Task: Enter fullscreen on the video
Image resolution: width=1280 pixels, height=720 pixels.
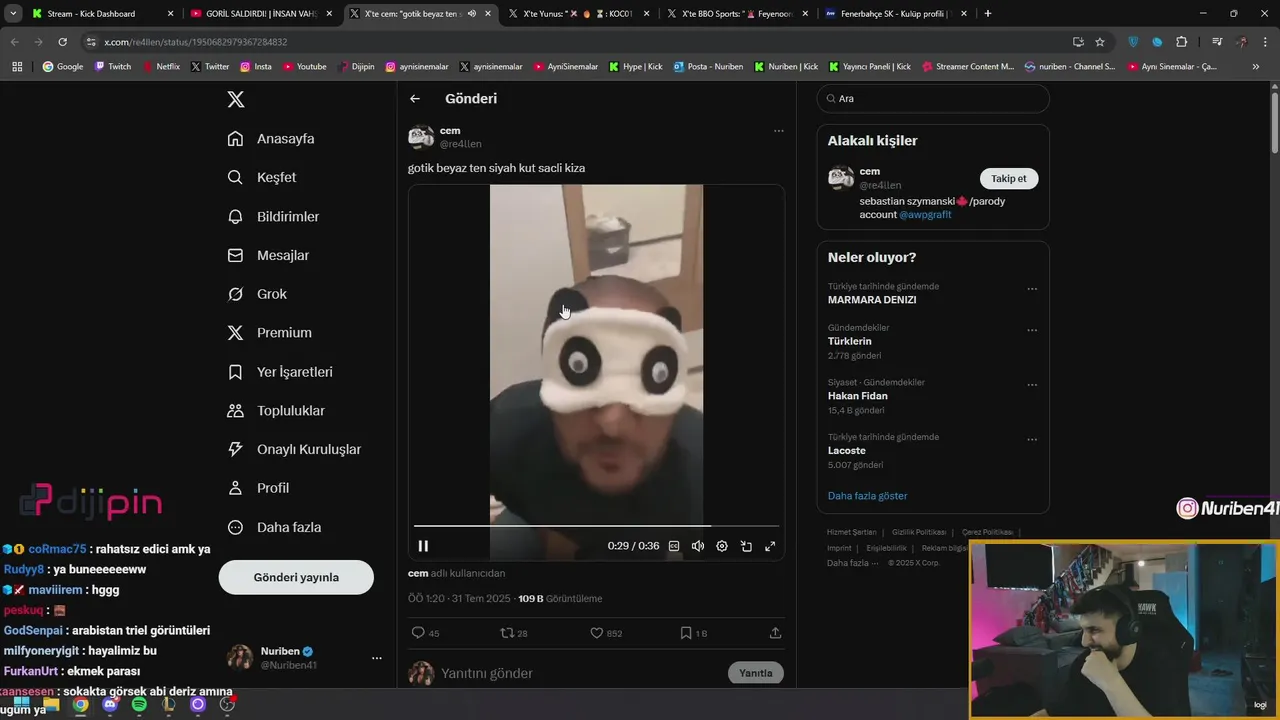Action: point(770,546)
